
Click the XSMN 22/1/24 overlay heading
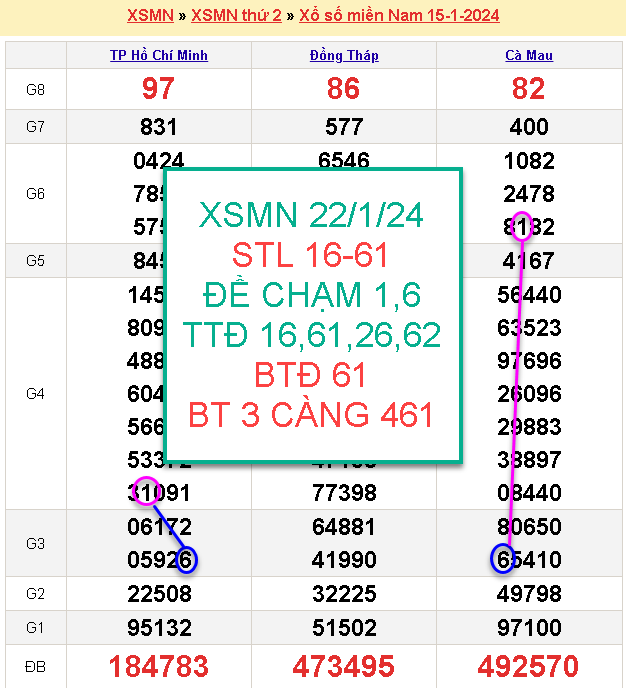[311, 215]
